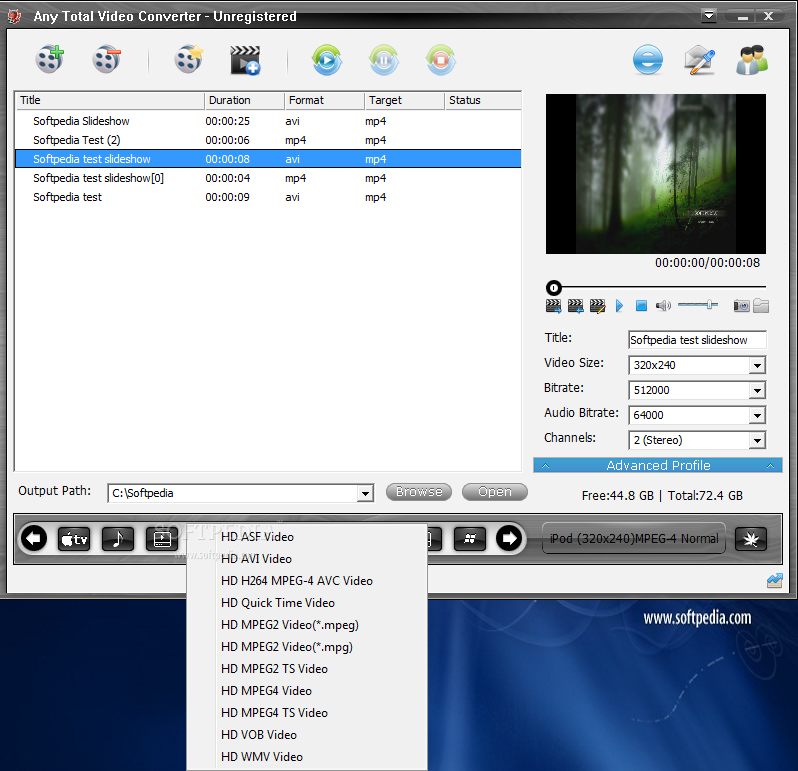Go to previous profile category with left arrow

pyautogui.click(x=34, y=538)
